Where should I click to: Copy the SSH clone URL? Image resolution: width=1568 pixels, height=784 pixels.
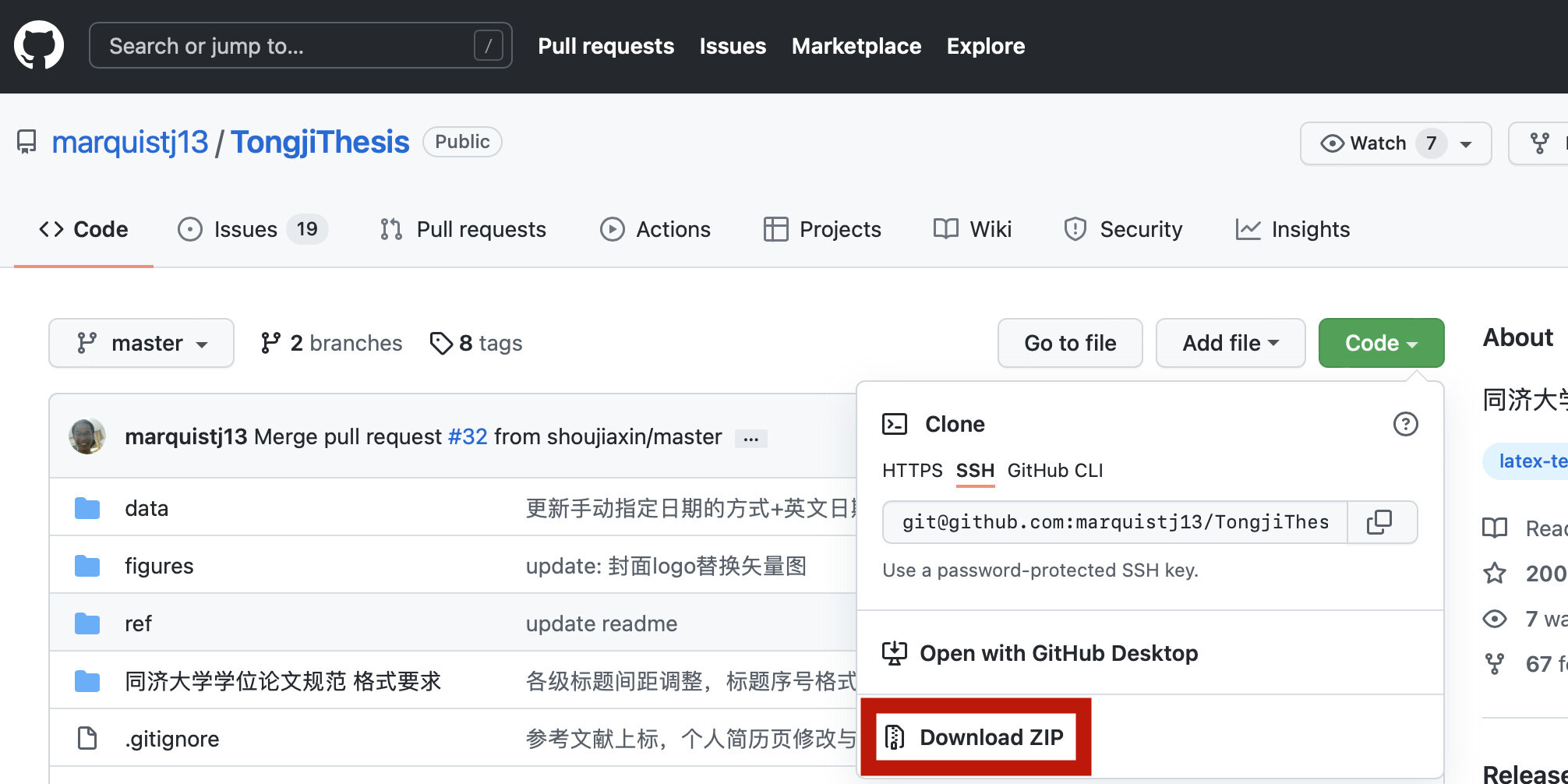tap(1379, 522)
